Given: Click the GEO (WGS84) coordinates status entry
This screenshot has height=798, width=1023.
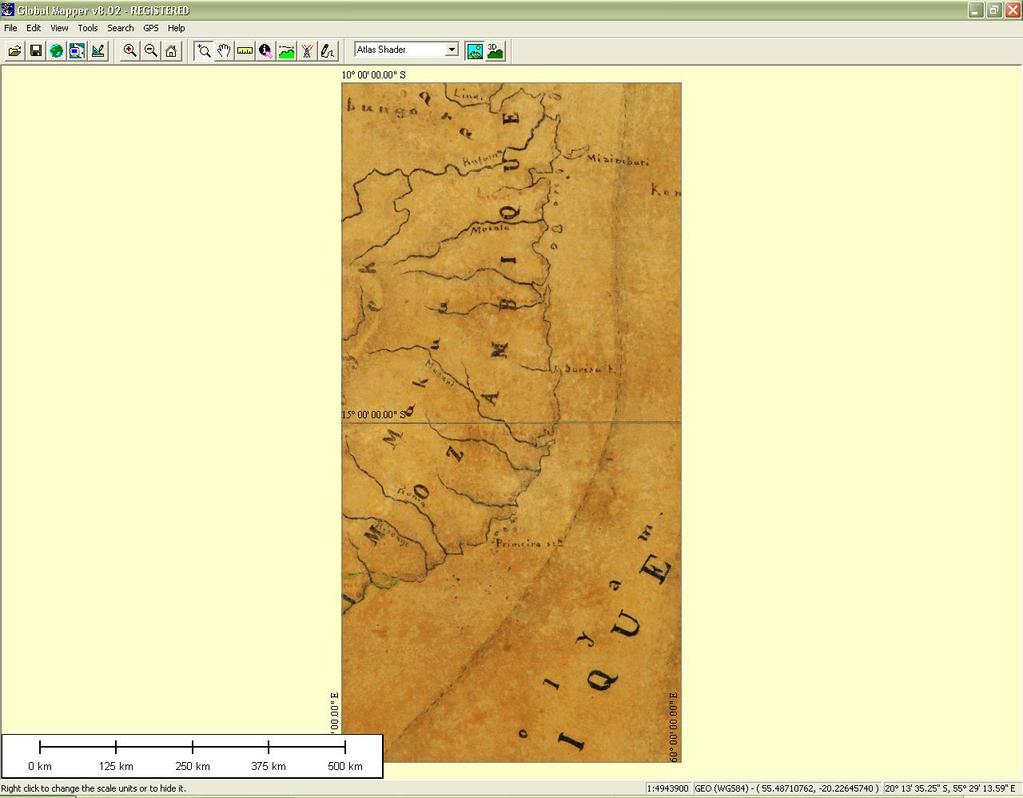Looking at the screenshot, I should 786,788.
